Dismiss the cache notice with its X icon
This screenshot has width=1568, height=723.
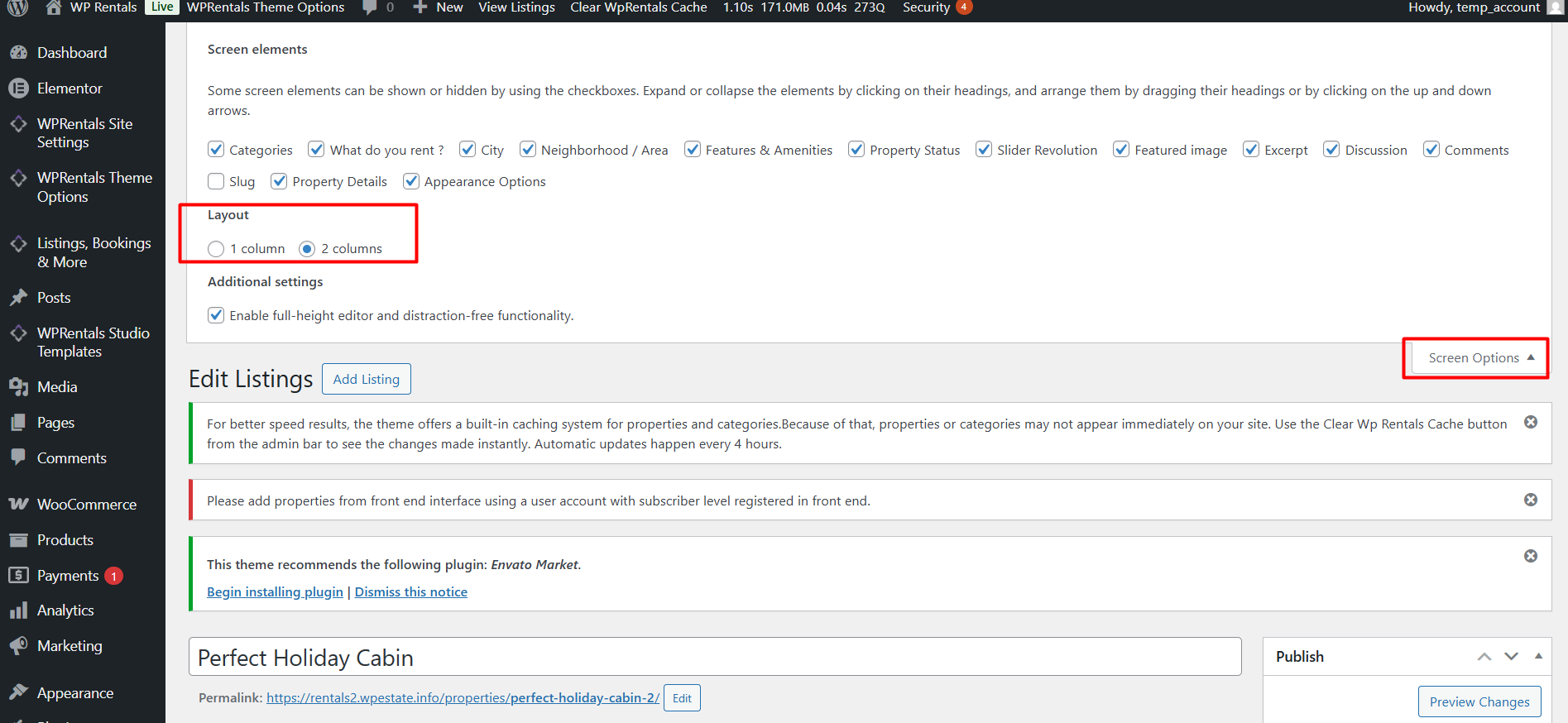(x=1531, y=422)
